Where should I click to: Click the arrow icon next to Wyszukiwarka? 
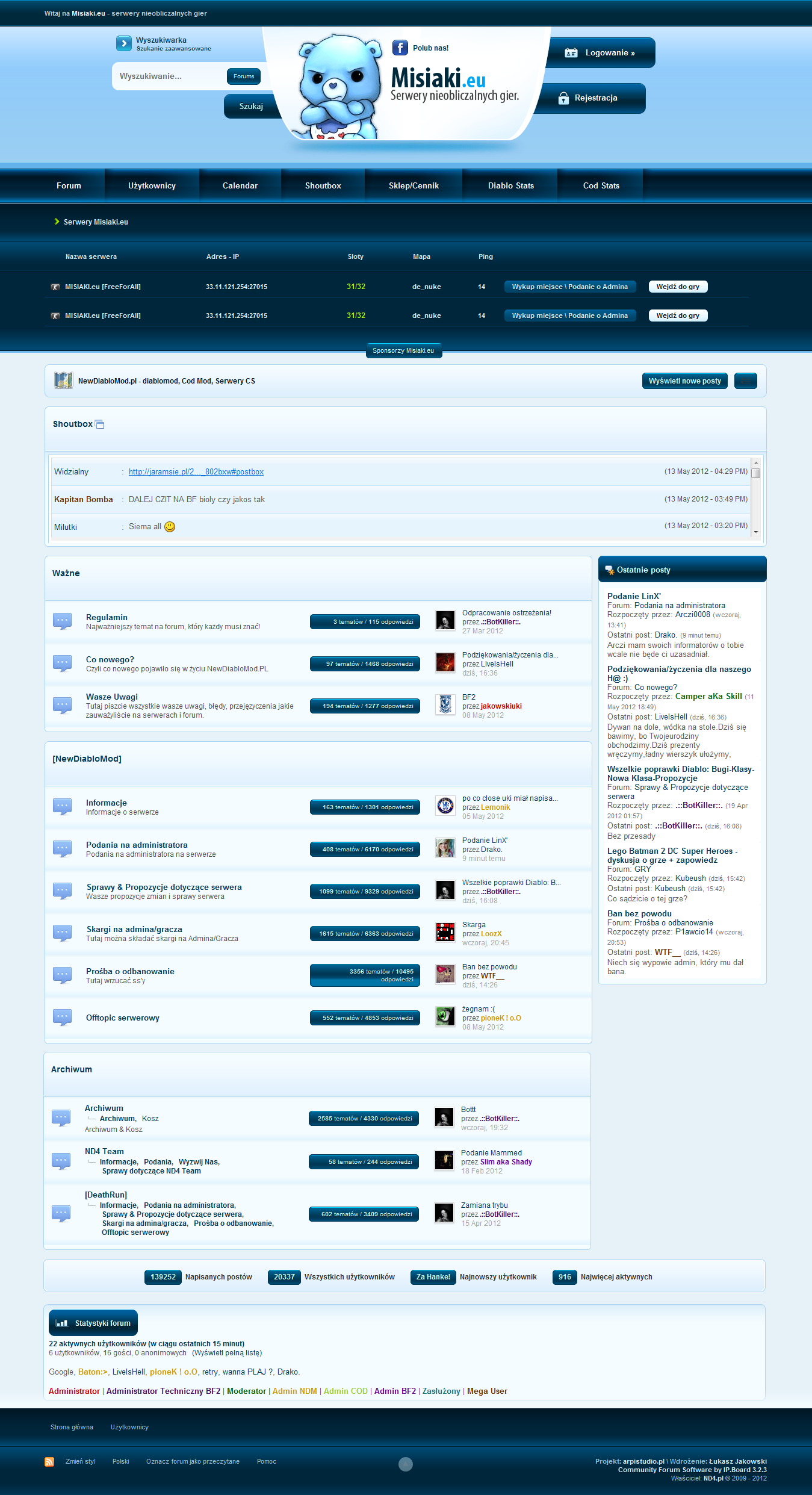pyautogui.click(x=123, y=43)
